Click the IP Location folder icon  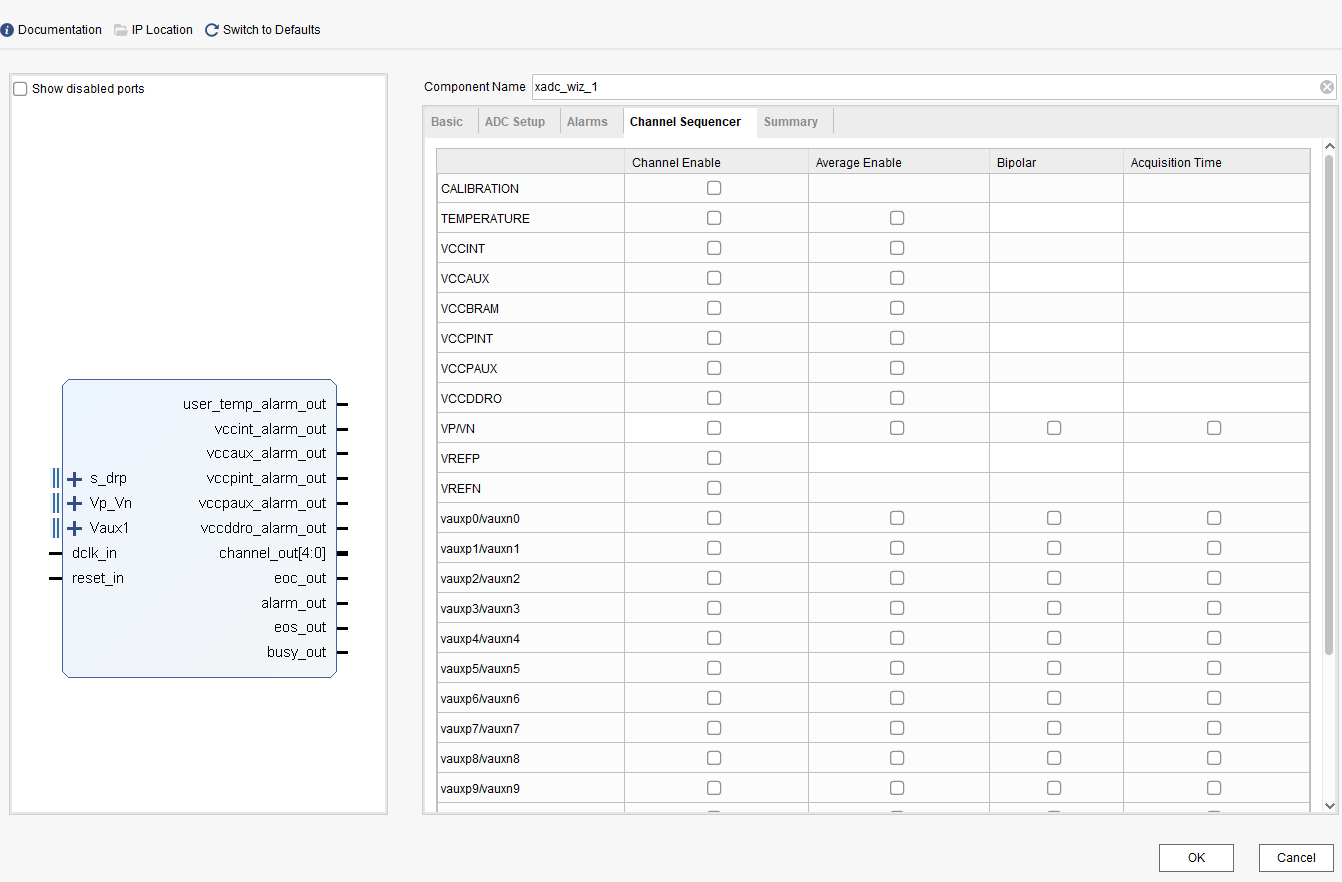click(121, 30)
